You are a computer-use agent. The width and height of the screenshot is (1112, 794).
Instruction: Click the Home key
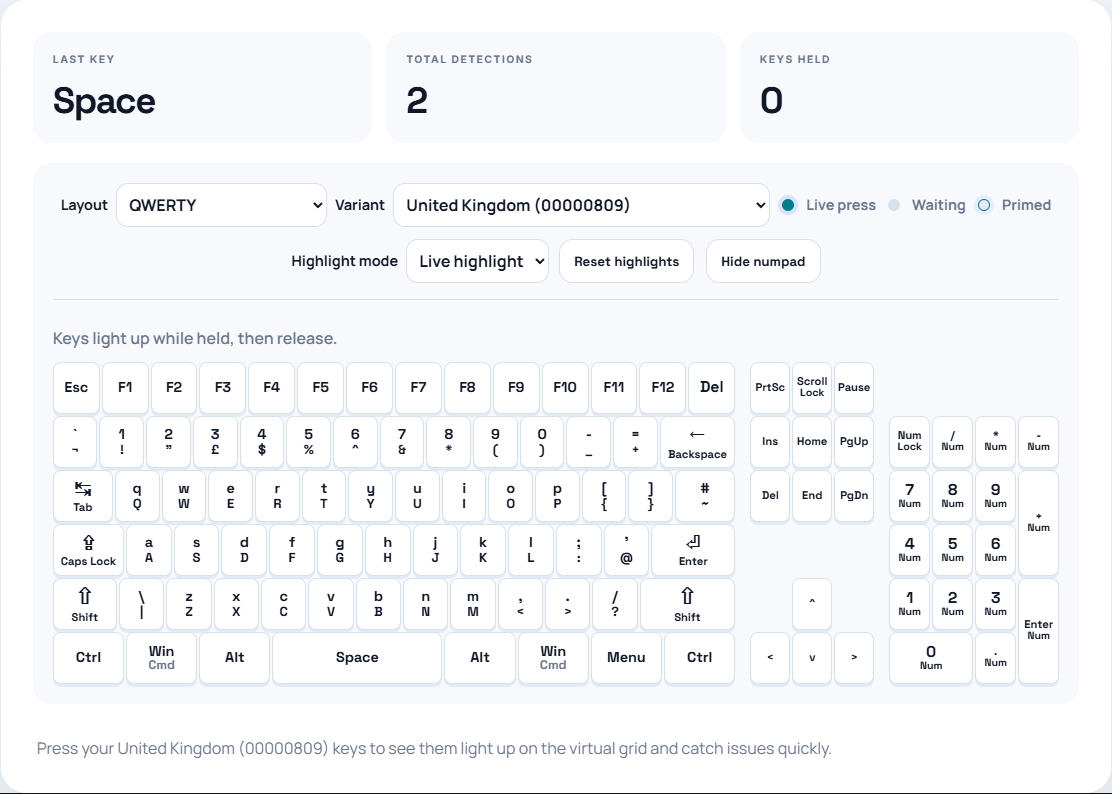[x=812, y=442]
